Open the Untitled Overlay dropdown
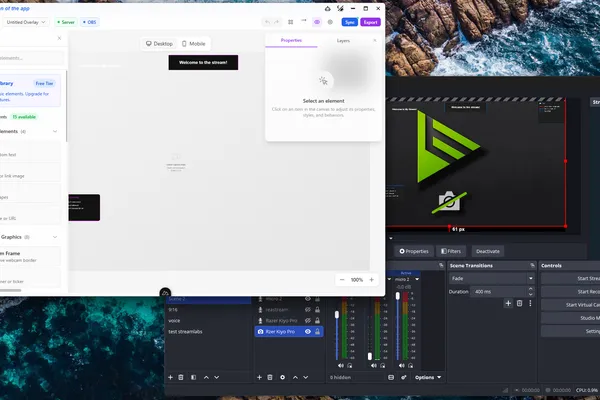This screenshot has height=400, width=600. [x=26, y=22]
